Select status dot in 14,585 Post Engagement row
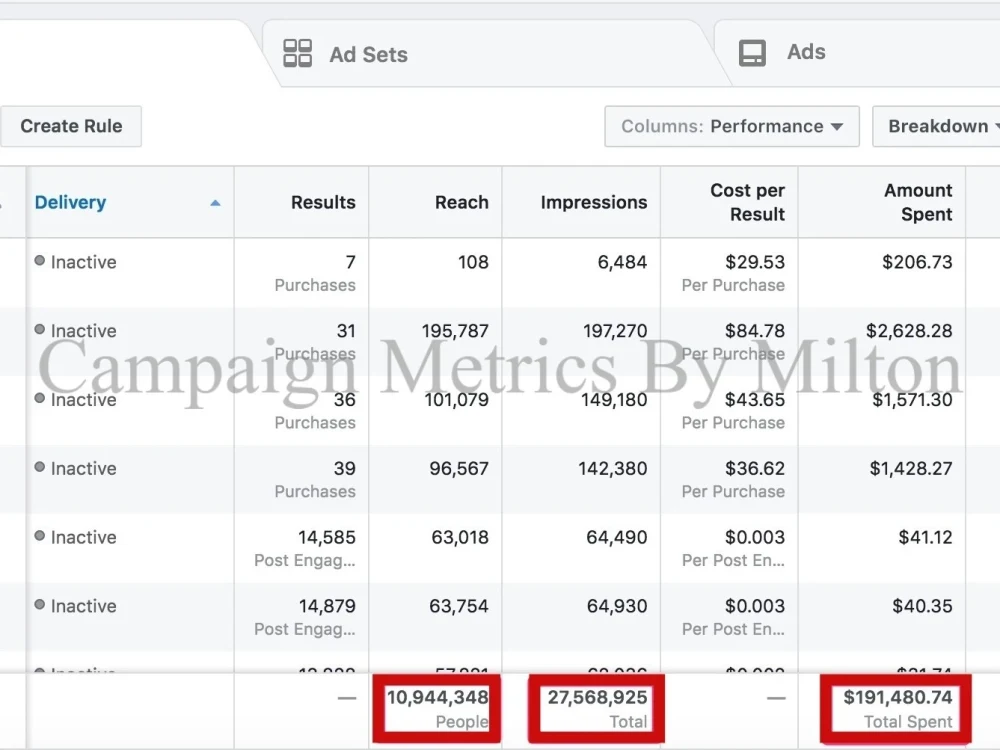 point(40,536)
